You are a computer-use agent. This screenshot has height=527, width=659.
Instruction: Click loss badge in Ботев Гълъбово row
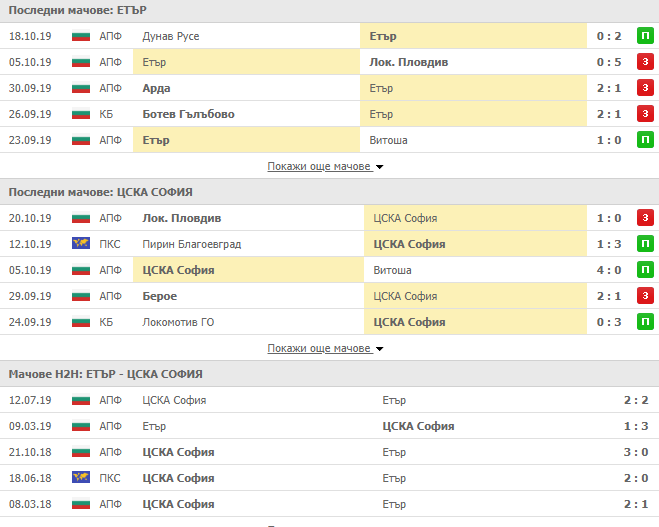pos(645,114)
